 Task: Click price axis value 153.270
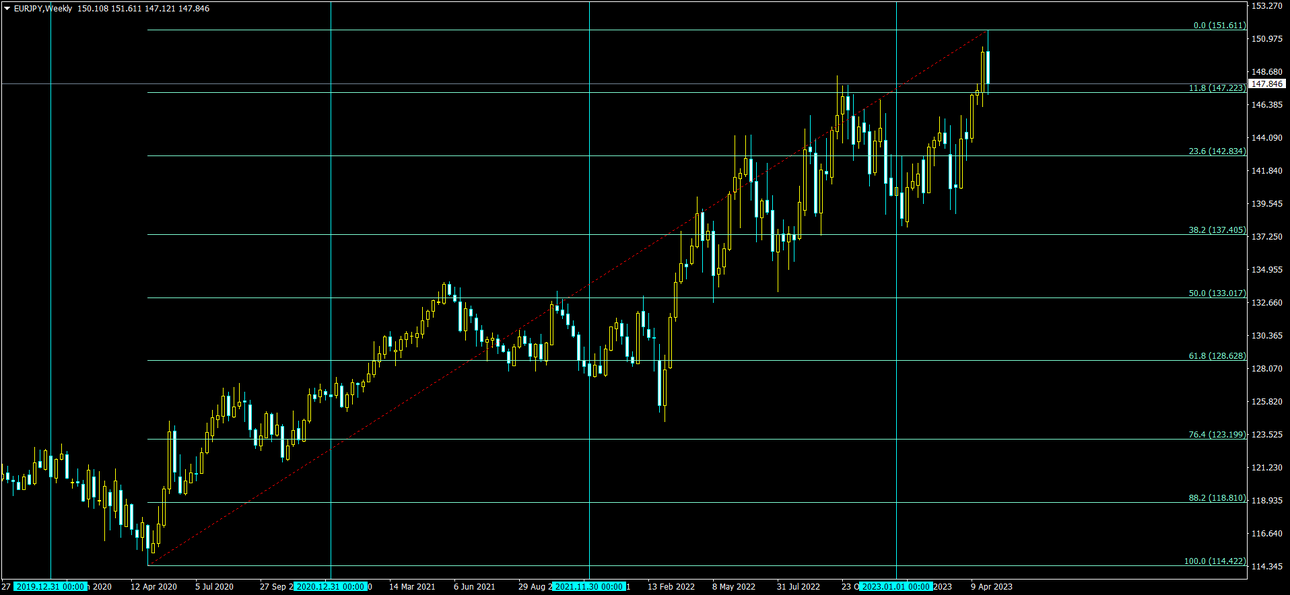(1267, 6)
